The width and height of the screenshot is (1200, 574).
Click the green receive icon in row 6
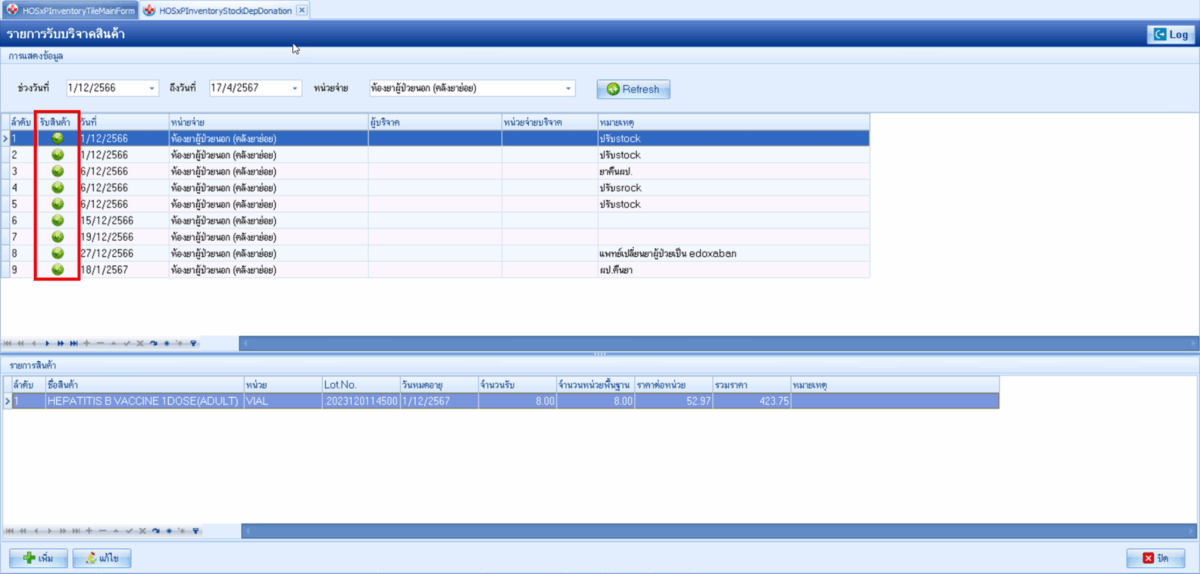[58, 220]
